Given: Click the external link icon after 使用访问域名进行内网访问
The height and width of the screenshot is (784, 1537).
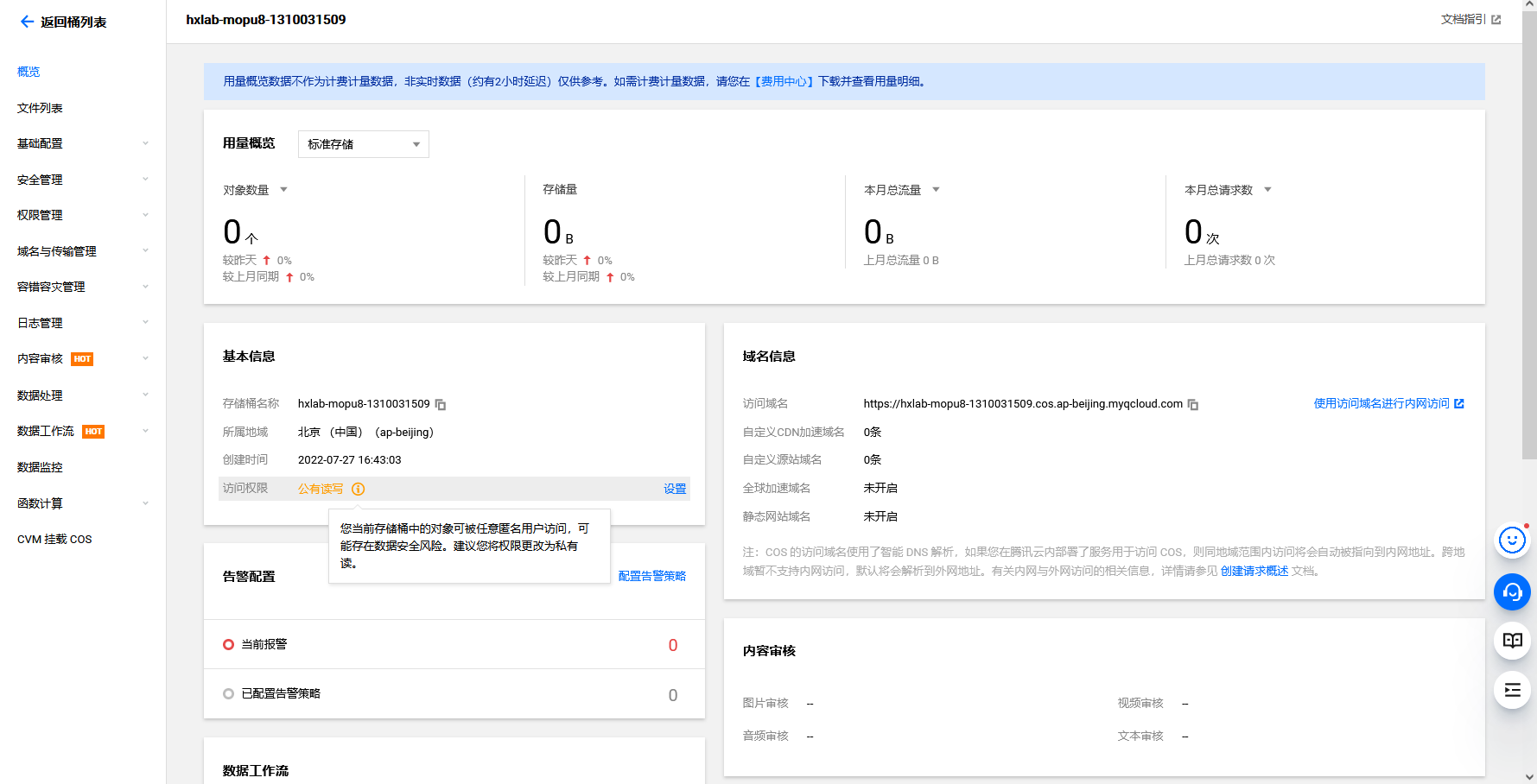Looking at the screenshot, I should tap(1459, 403).
